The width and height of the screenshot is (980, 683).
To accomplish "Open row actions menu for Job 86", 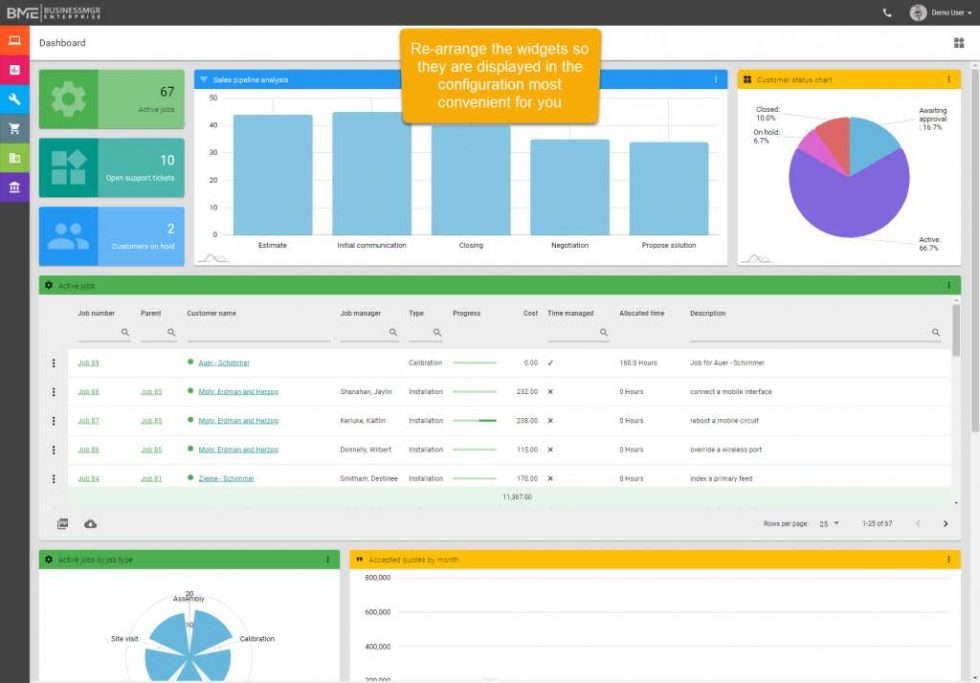I will pos(54,450).
